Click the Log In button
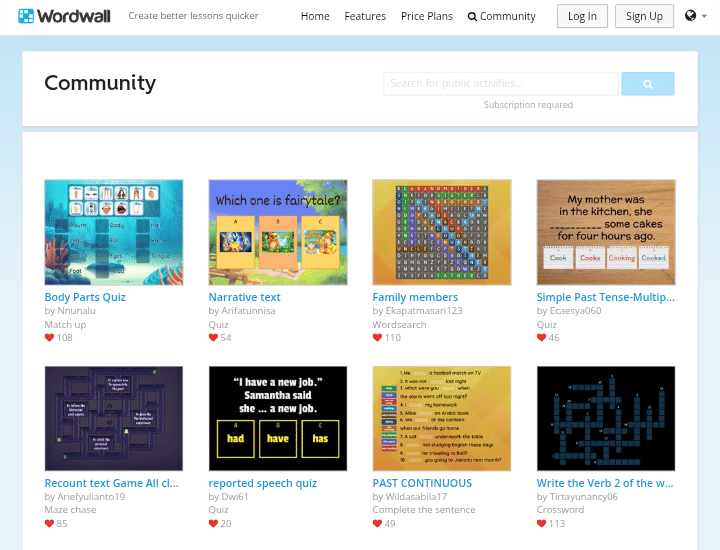 (582, 16)
